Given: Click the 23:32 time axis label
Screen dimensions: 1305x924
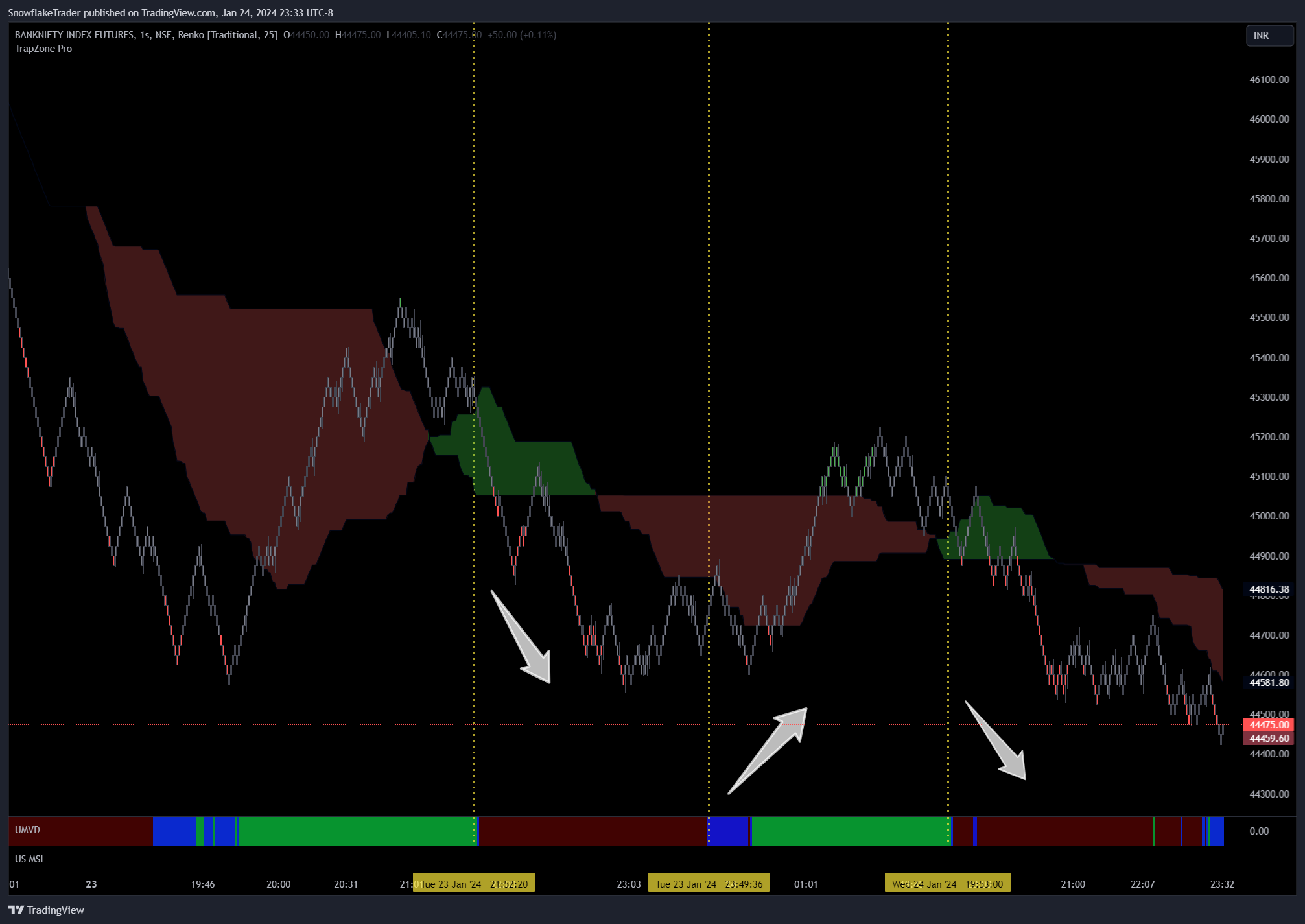Looking at the screenshot, I should 1222,884.
